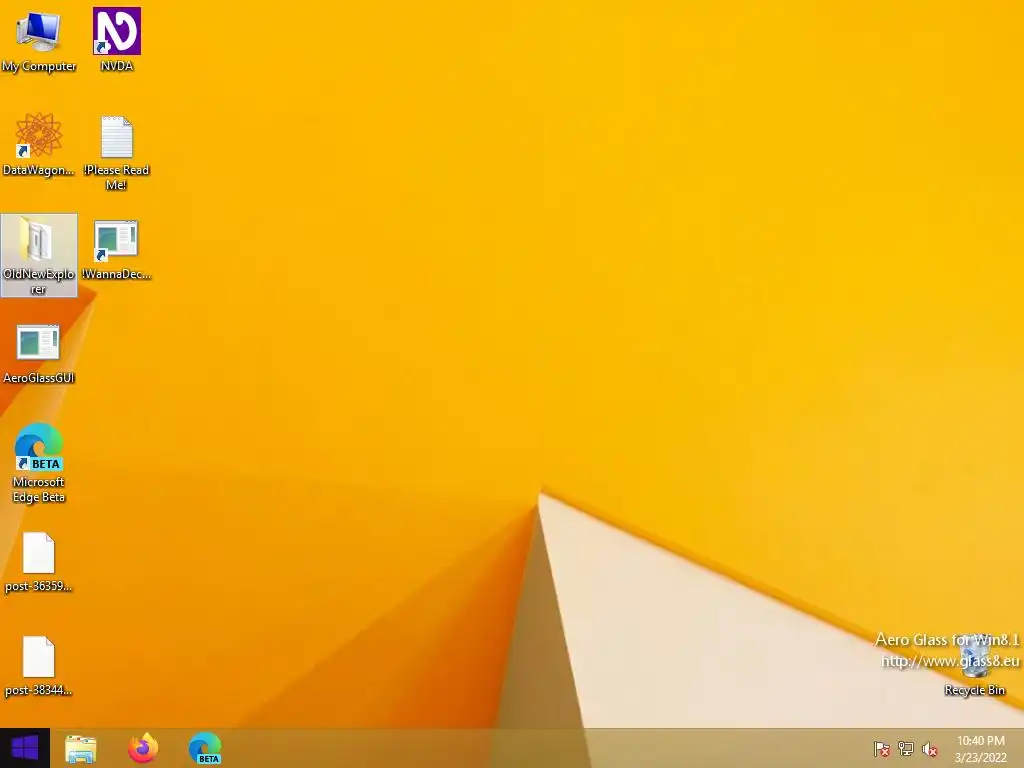Open the Windows Start button
1024x768 pixels.
25,748
